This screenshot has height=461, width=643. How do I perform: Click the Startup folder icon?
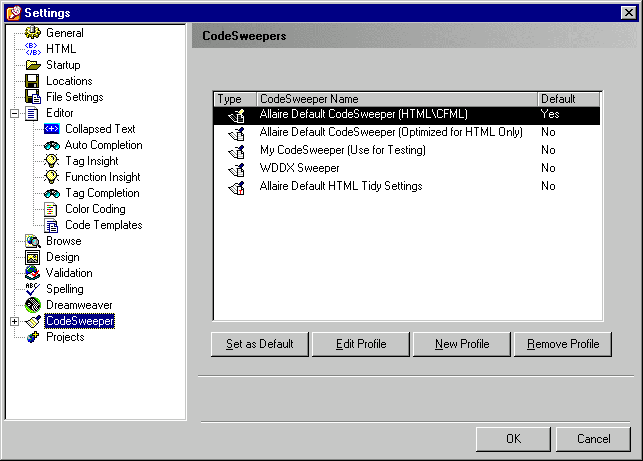(x=32, y=65)
